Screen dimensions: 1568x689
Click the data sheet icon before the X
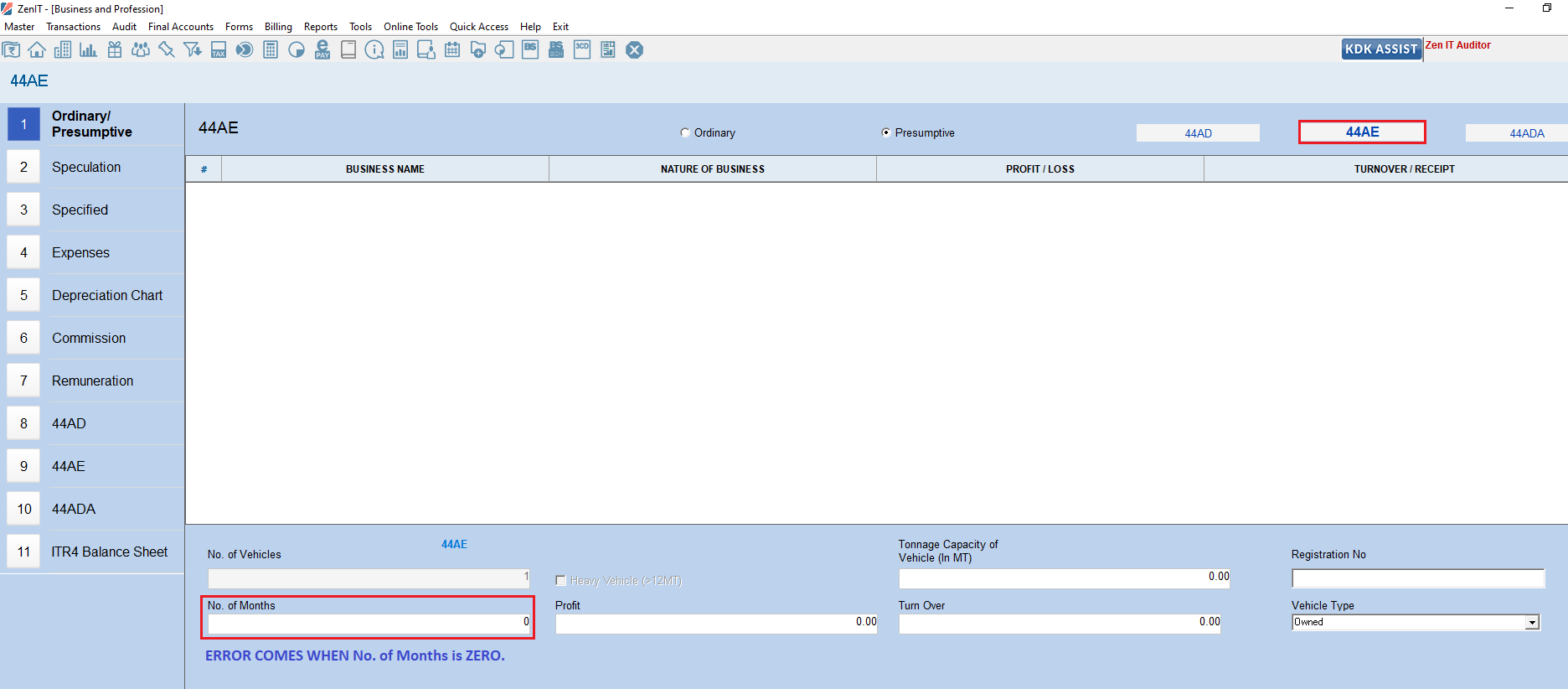point(608,50)
